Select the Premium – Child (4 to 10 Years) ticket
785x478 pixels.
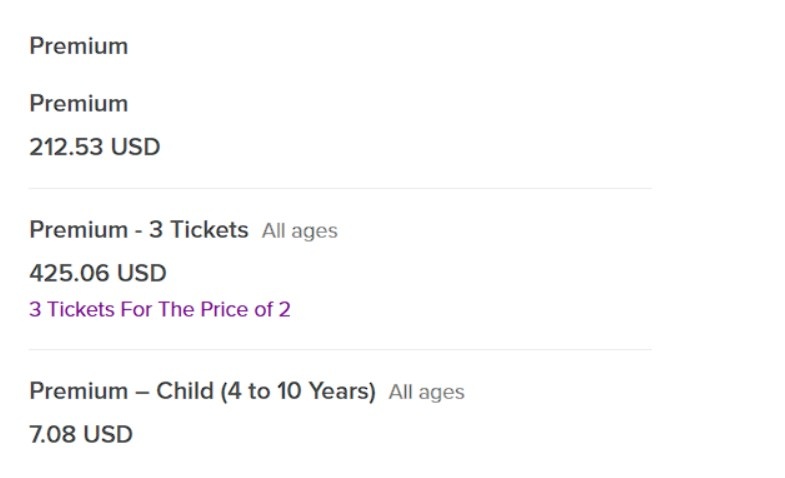[202, 391]
